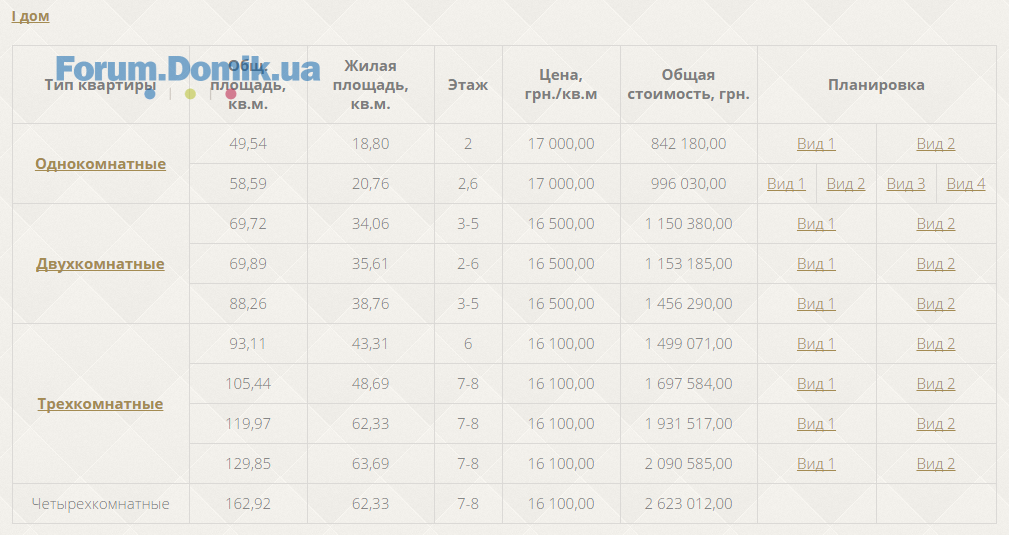Show Вид 1 layout in the 105,44 row
Viewport: 1009px width, 535px height.
[x=816, y=384]
